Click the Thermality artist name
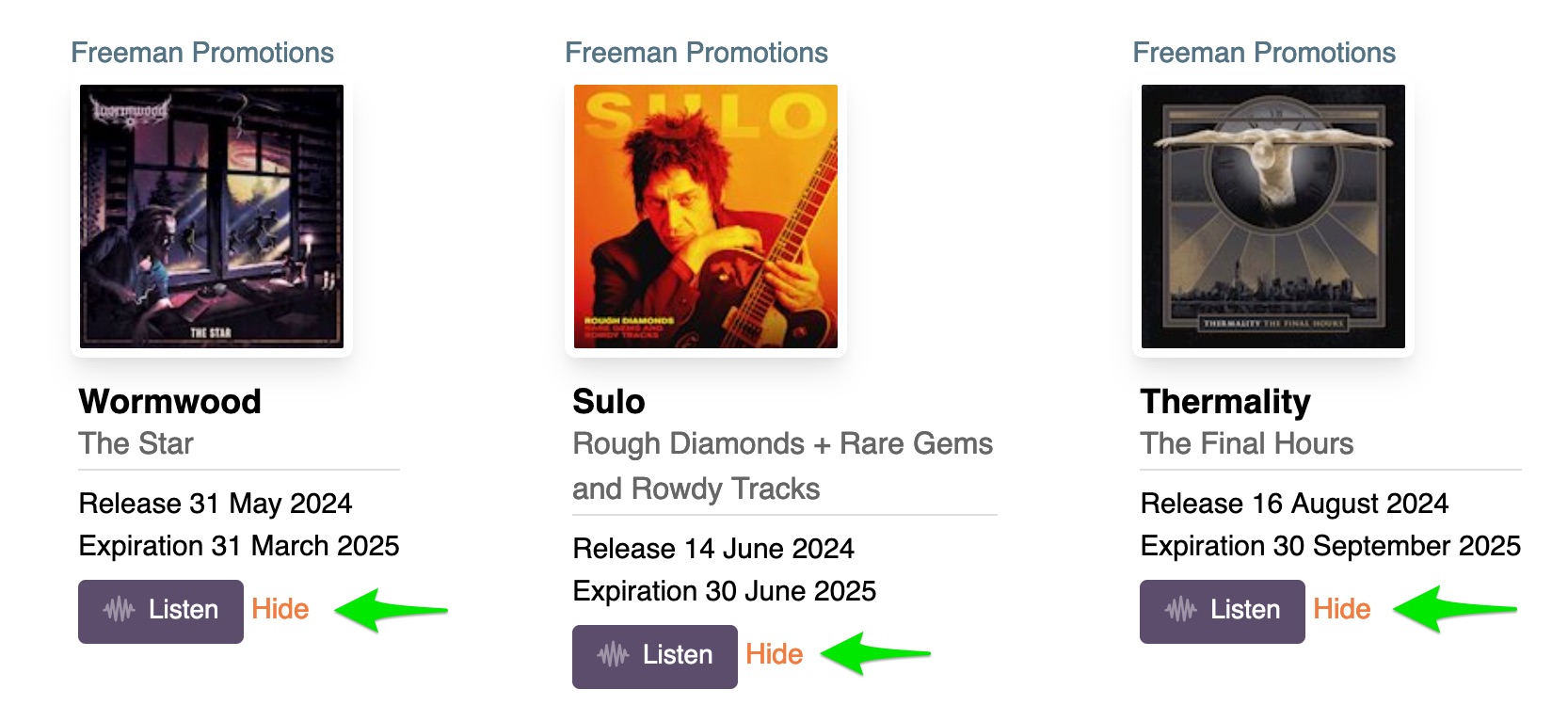 point(1225,402)
